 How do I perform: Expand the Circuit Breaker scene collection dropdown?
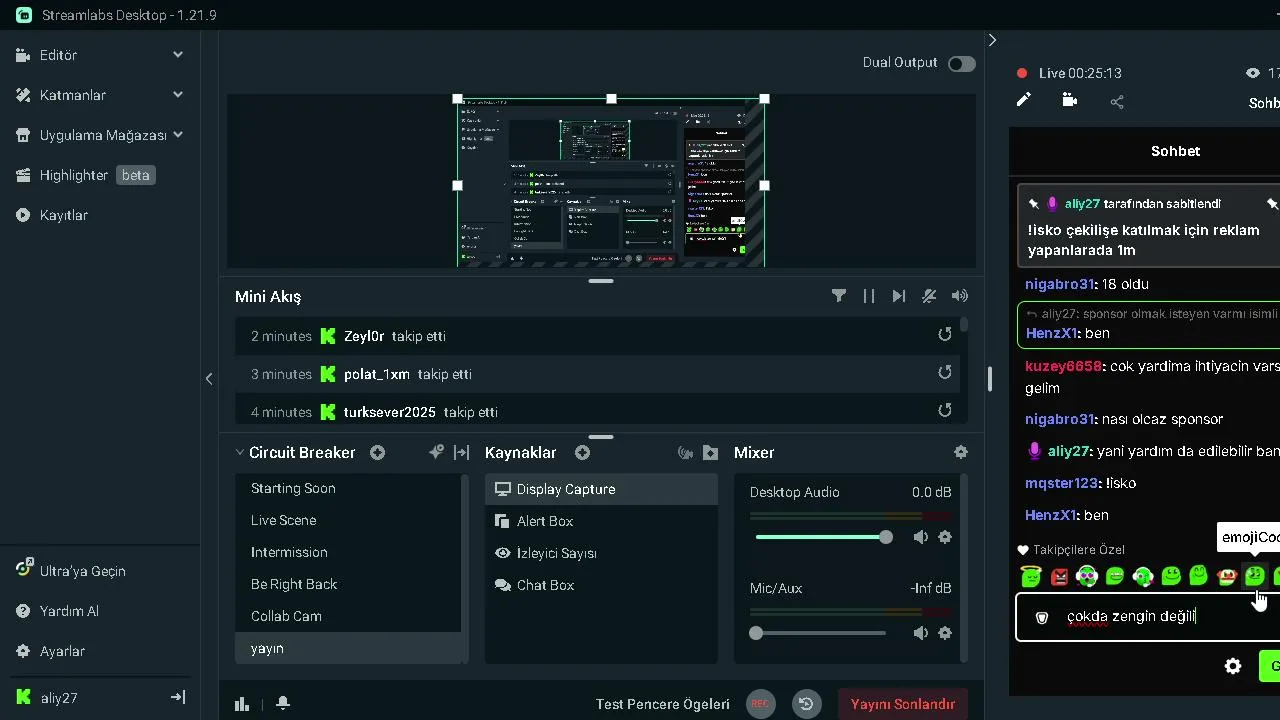(x=240, y=453)
